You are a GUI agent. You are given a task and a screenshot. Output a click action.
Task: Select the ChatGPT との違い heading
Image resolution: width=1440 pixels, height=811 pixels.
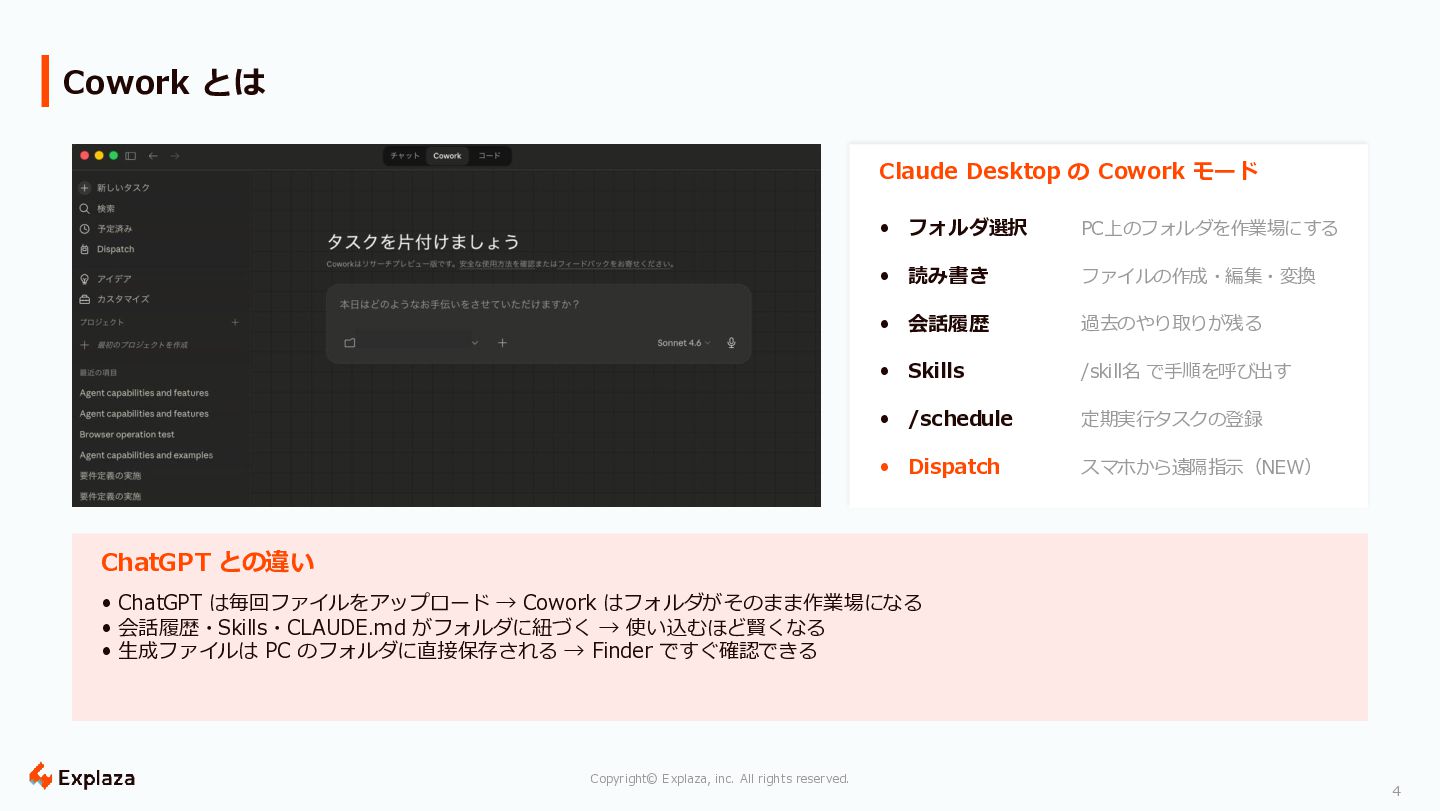[x=208, y=562]
